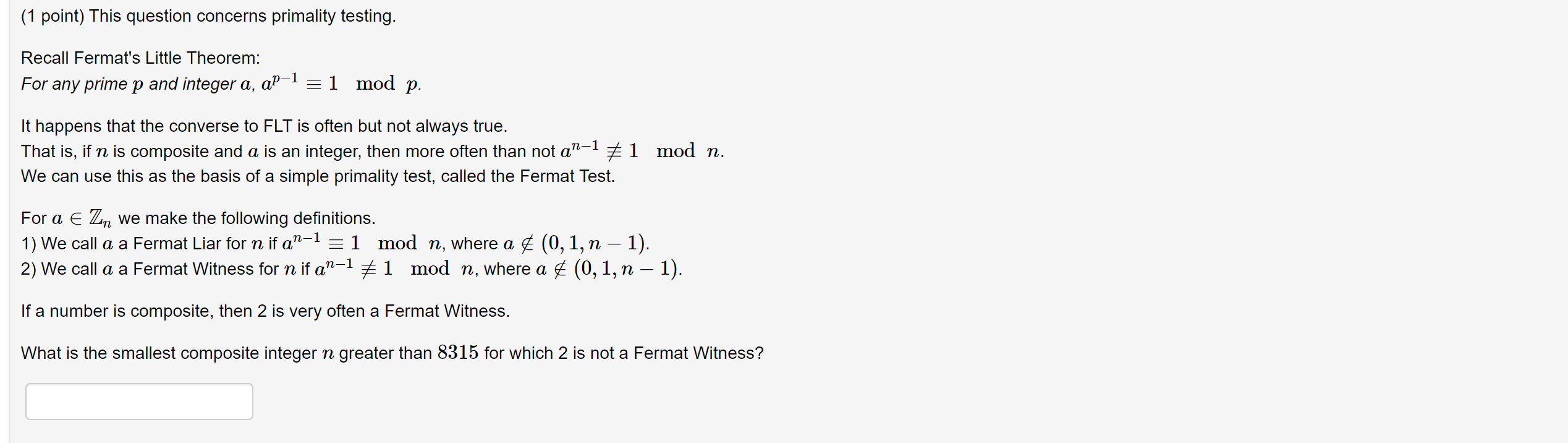
Task: Click the "Fermat Liar" definition line
Action: tap(334, 243)
